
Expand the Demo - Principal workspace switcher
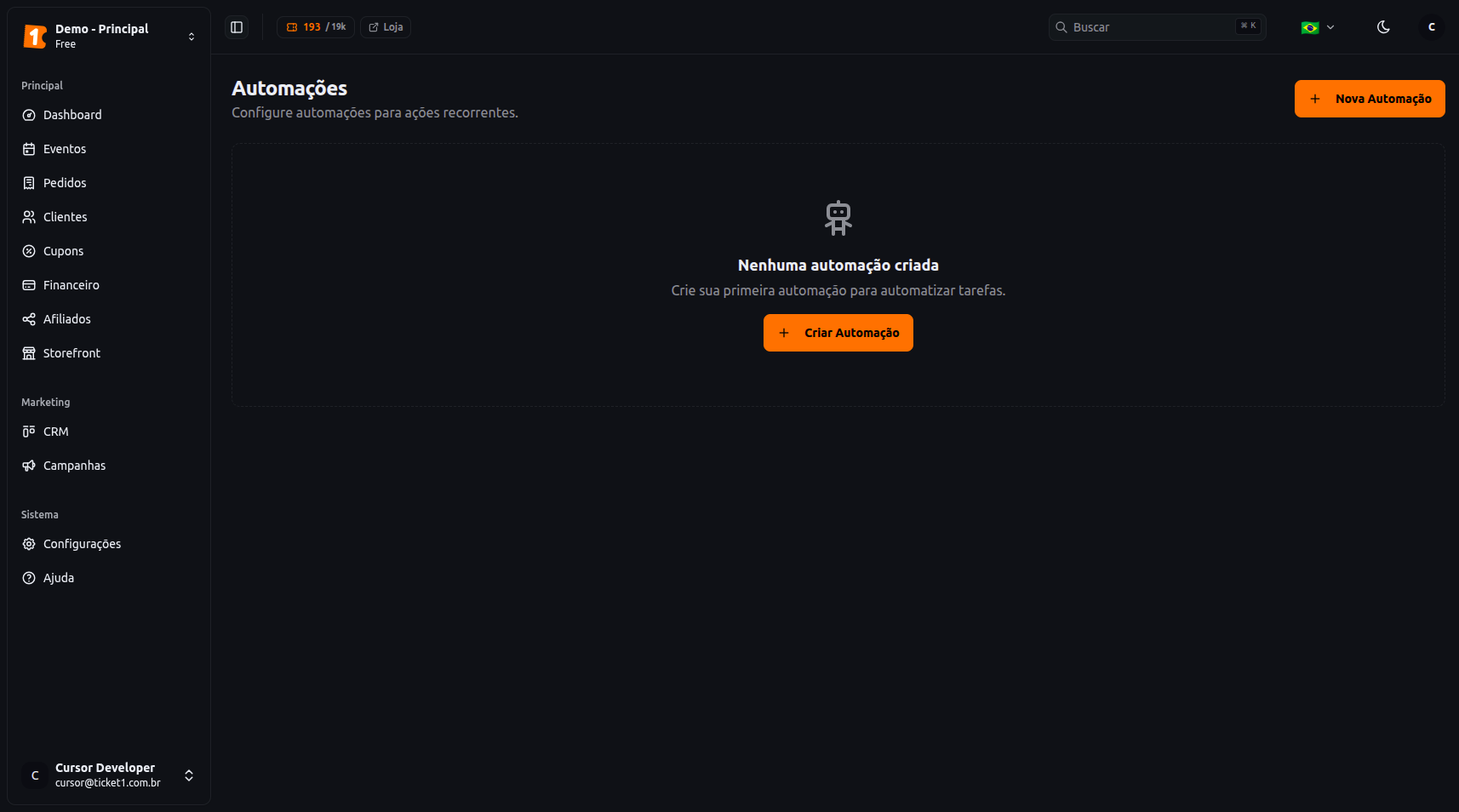(x=109, y=36)
